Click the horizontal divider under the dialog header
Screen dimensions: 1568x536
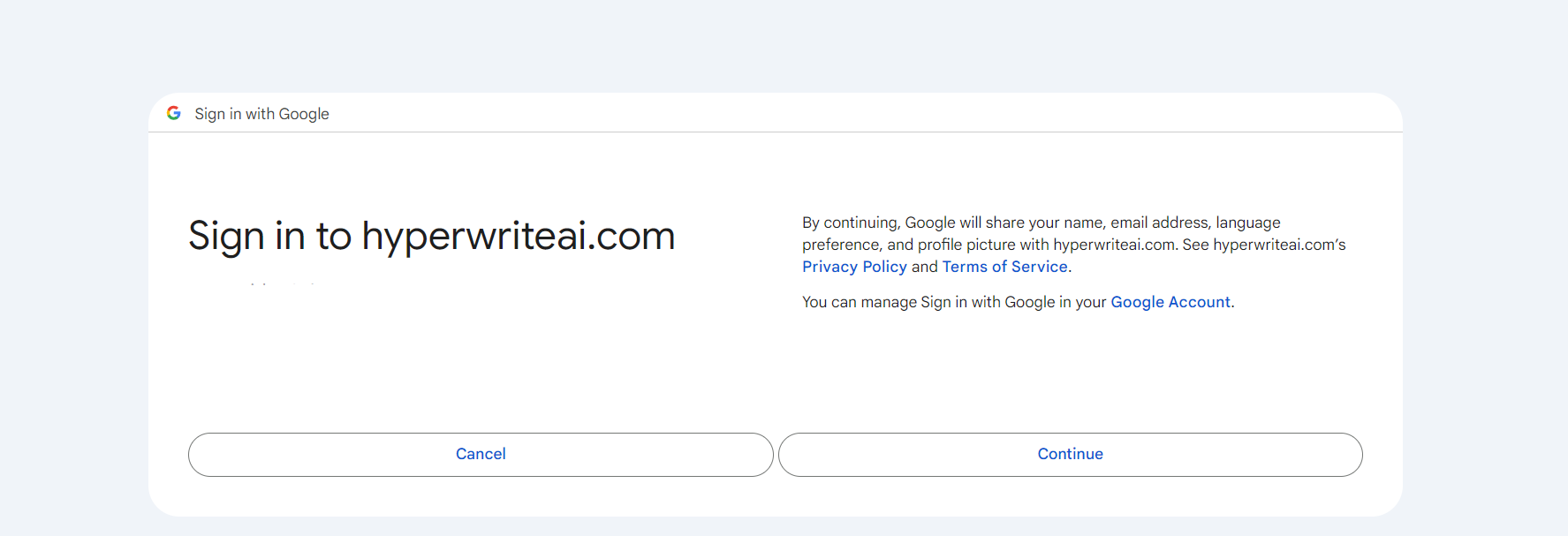click(x=776, y=132)
